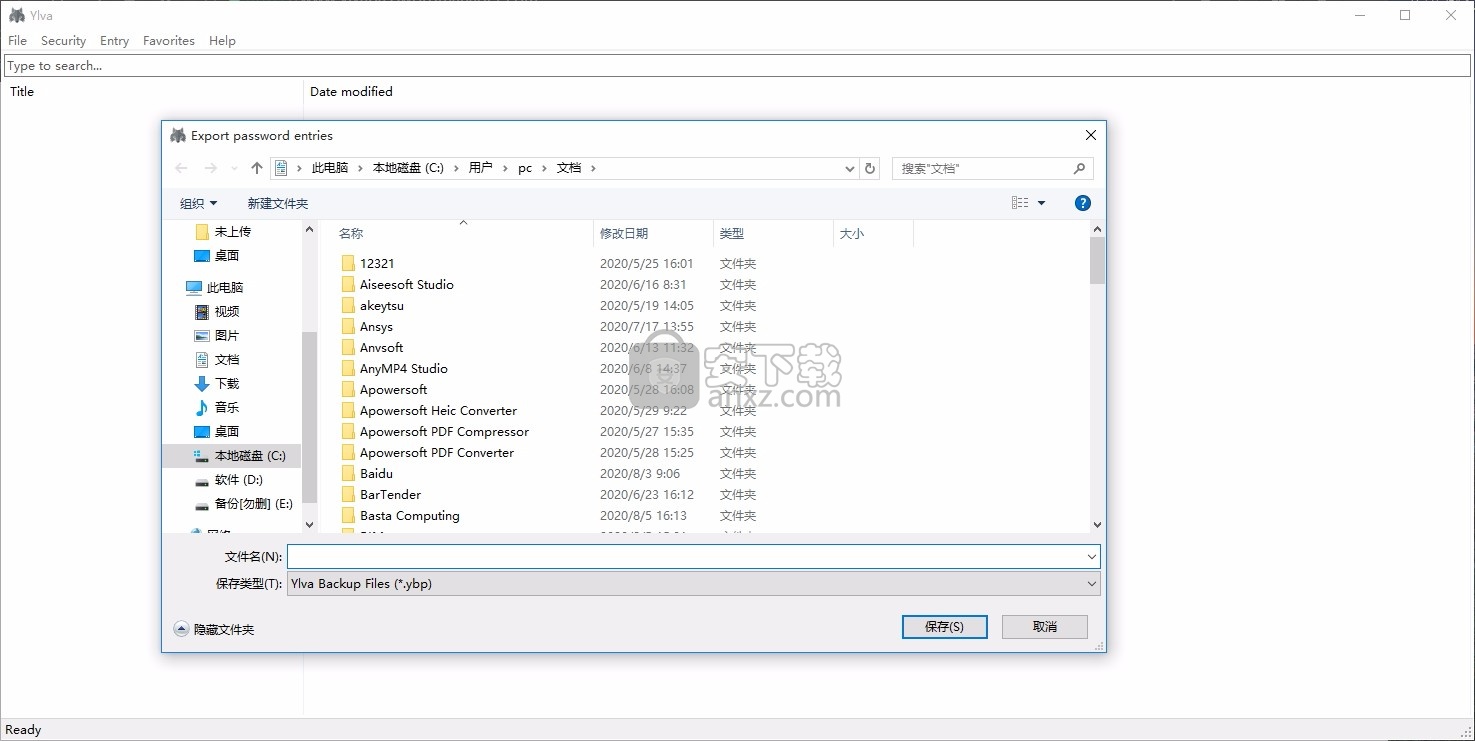
Task: Select 本地磁盘 (C:) in the sidebar tree
Action: tap(249, 455)
